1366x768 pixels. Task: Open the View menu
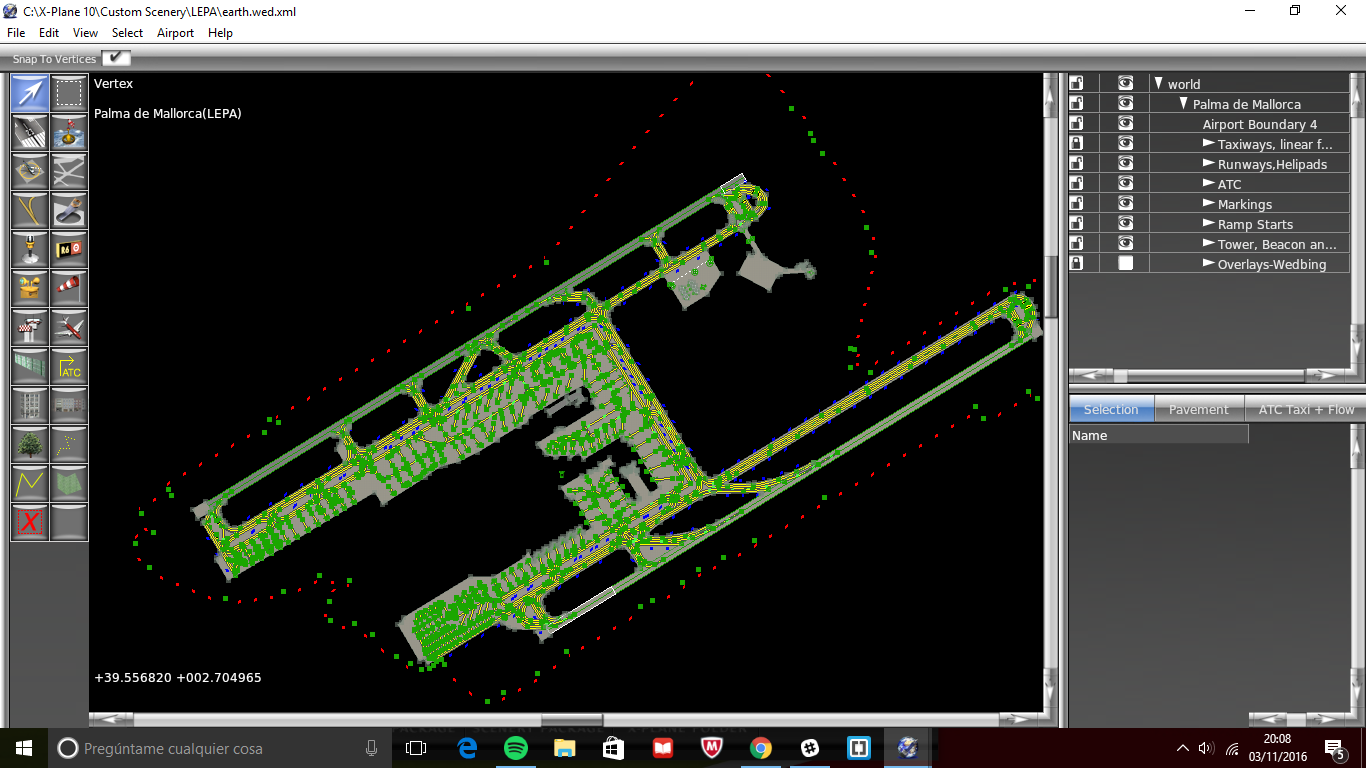tap(85, 33)
